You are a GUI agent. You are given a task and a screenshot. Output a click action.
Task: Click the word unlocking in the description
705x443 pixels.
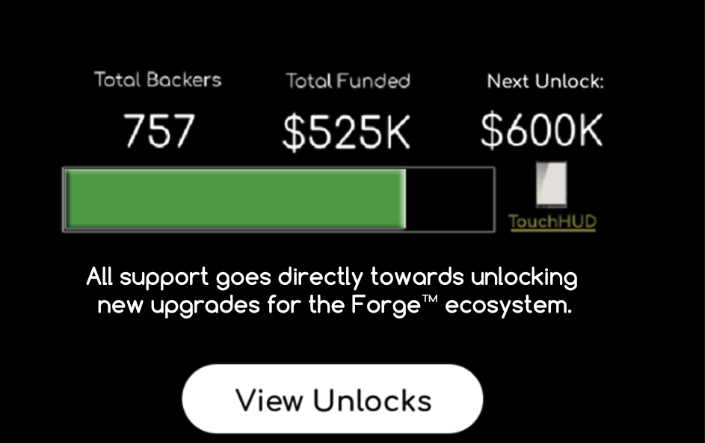tap(524, 277)
